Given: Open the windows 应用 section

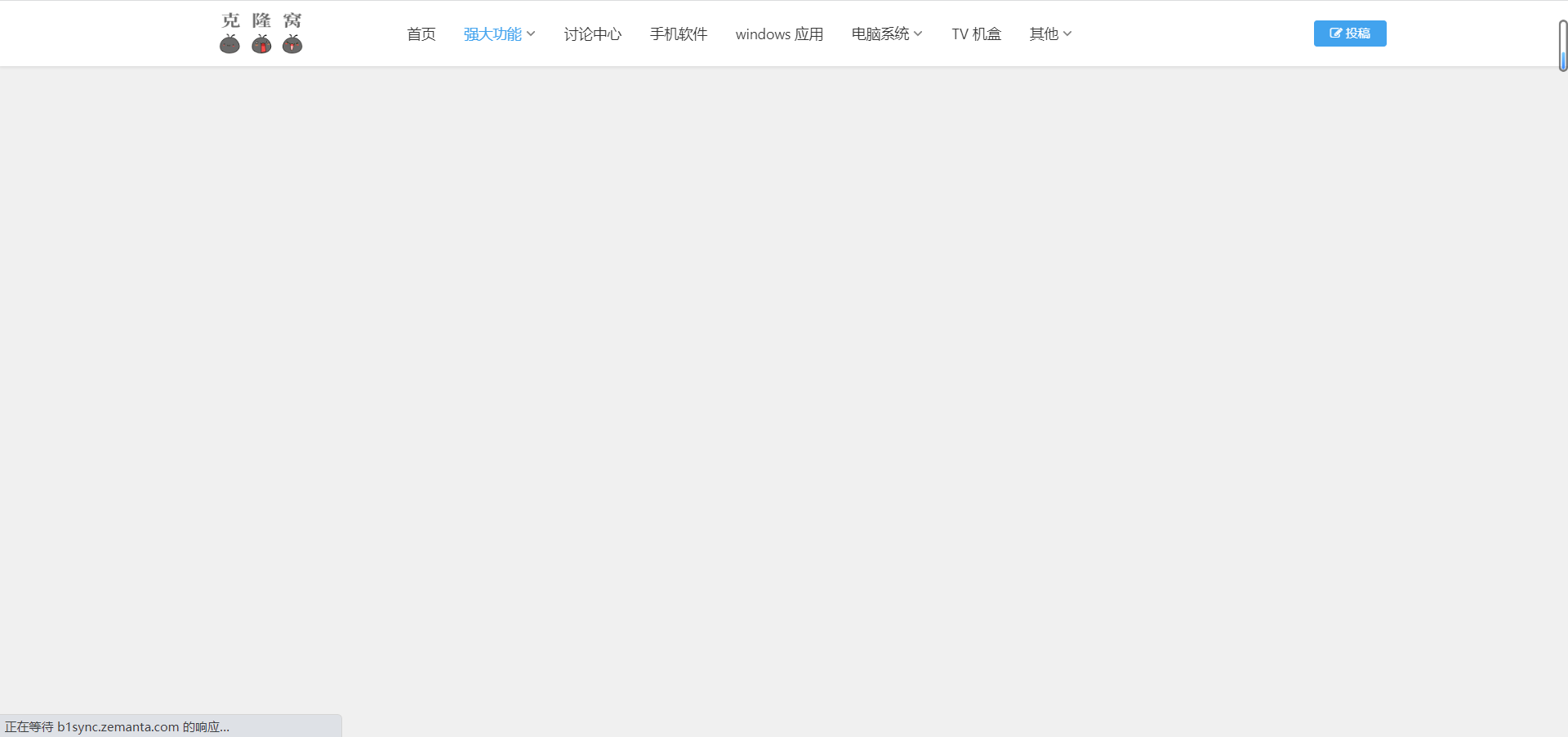Looking at the screenshot, I should click(x=779, y=34).
